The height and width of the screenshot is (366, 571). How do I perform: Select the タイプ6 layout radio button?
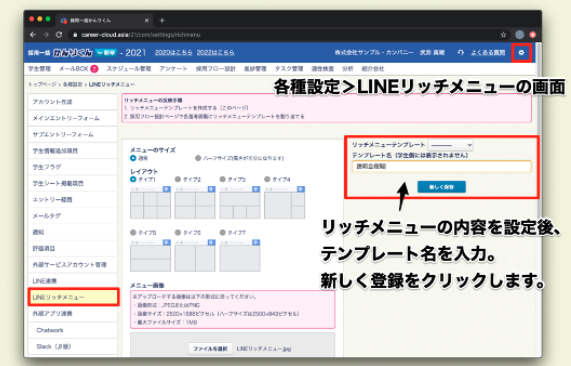pyautogui.click(x=178, y=232)
